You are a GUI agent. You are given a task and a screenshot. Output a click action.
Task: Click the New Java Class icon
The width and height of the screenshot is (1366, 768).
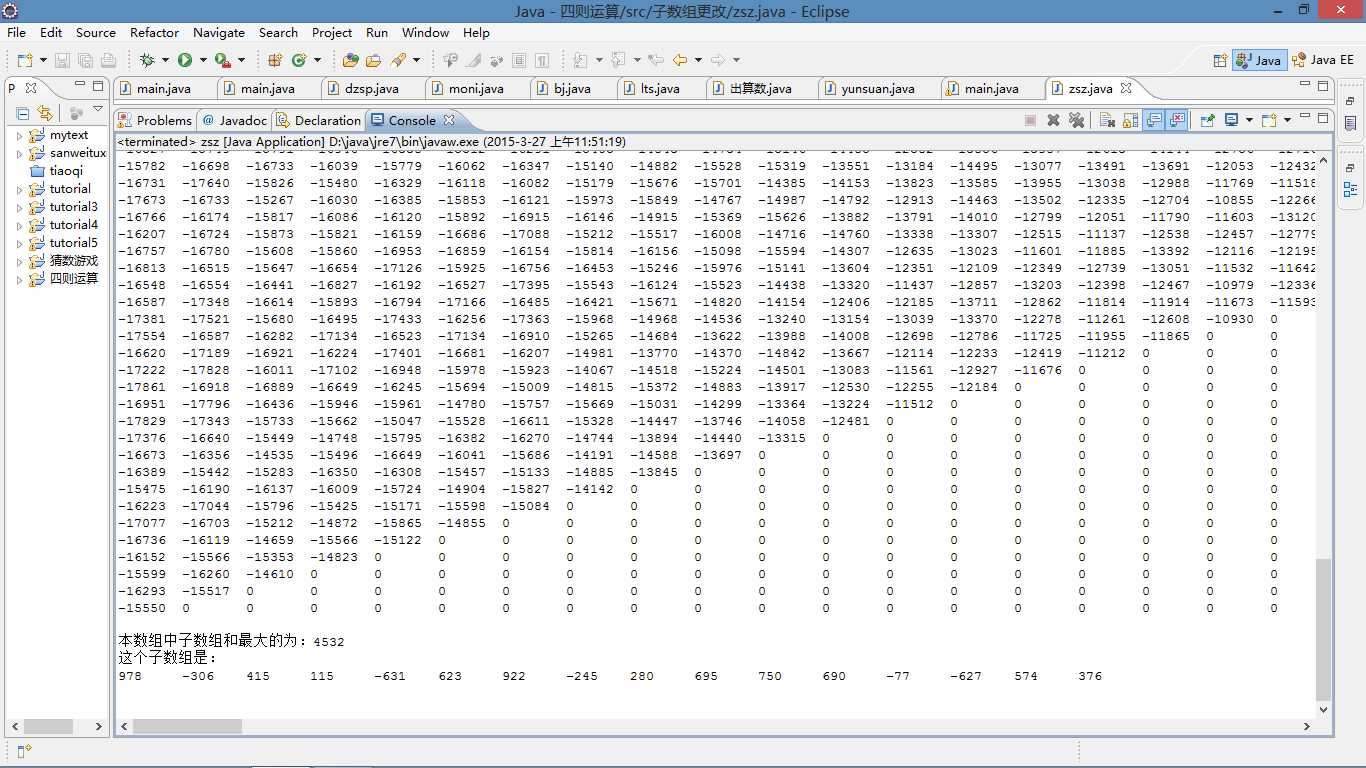298,60
